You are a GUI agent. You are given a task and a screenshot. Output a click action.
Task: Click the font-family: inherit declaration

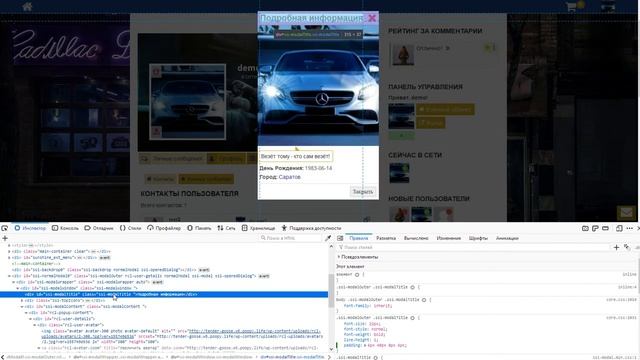click(x=368, y=305)
